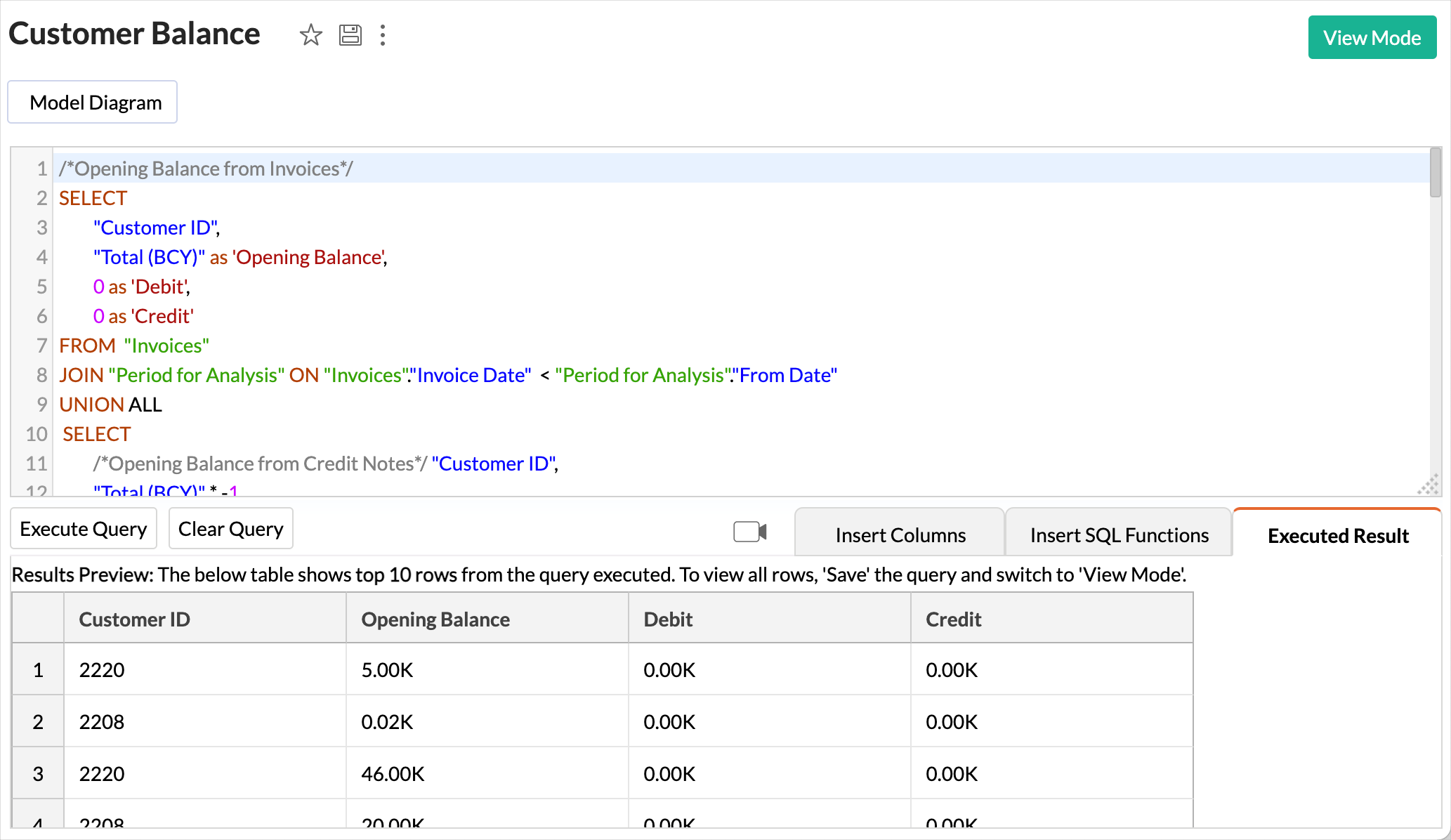The image size is (1451, 840).
Task: Click the Customer ID column header
Action: coord(134,619)
